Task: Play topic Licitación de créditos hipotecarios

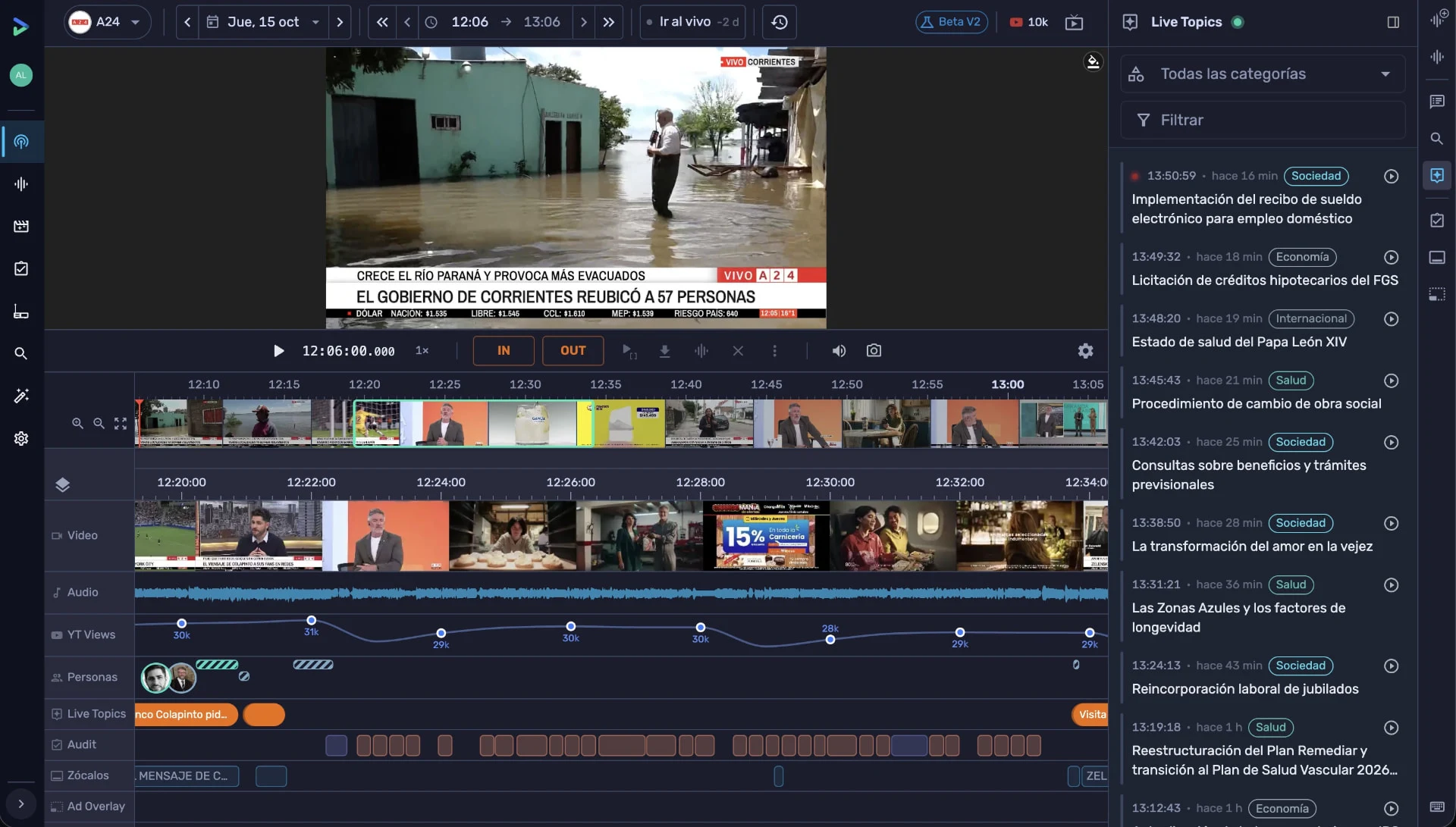Action: (1391, 257)
